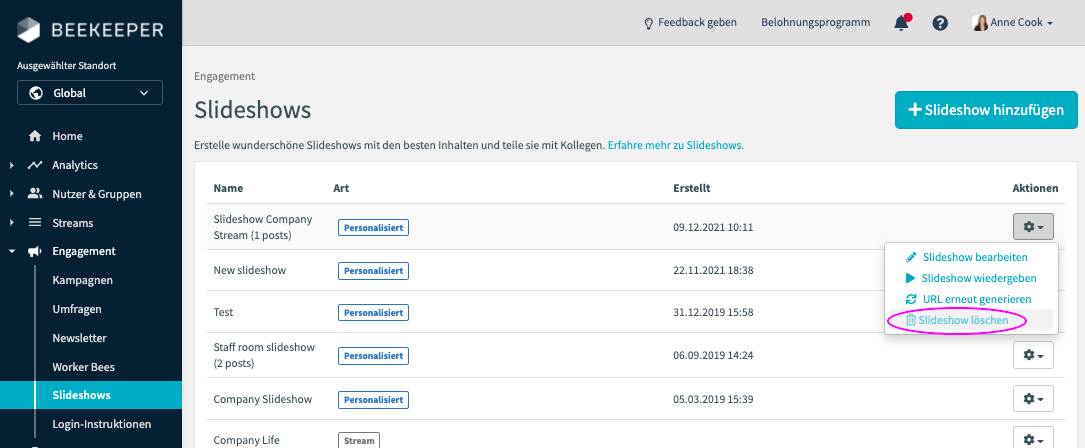Click the Nutzer & Gruppen people icon

[35, 194]
